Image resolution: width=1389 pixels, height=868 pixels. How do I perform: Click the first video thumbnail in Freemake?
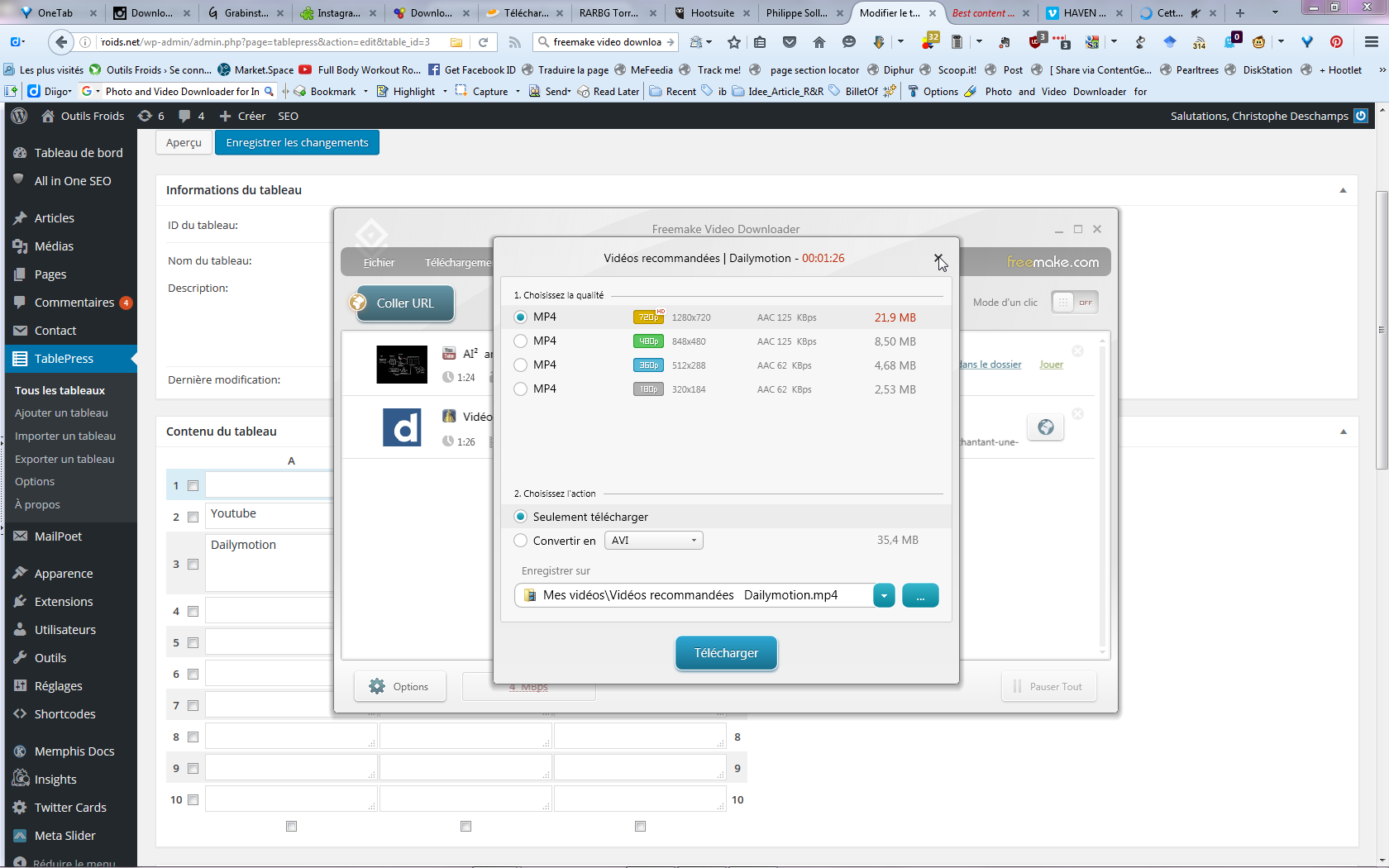click(402, 365)
